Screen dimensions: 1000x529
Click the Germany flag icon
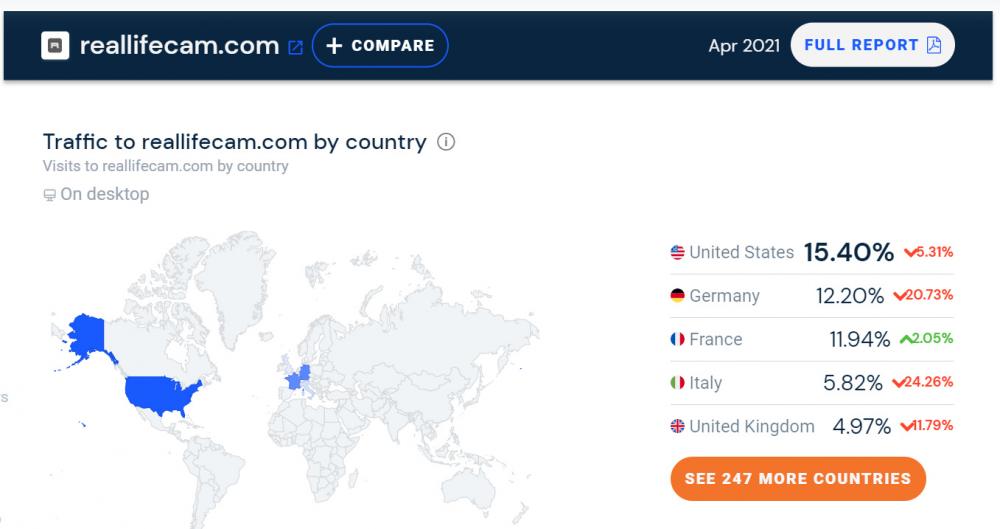click(x=677, y=296)
